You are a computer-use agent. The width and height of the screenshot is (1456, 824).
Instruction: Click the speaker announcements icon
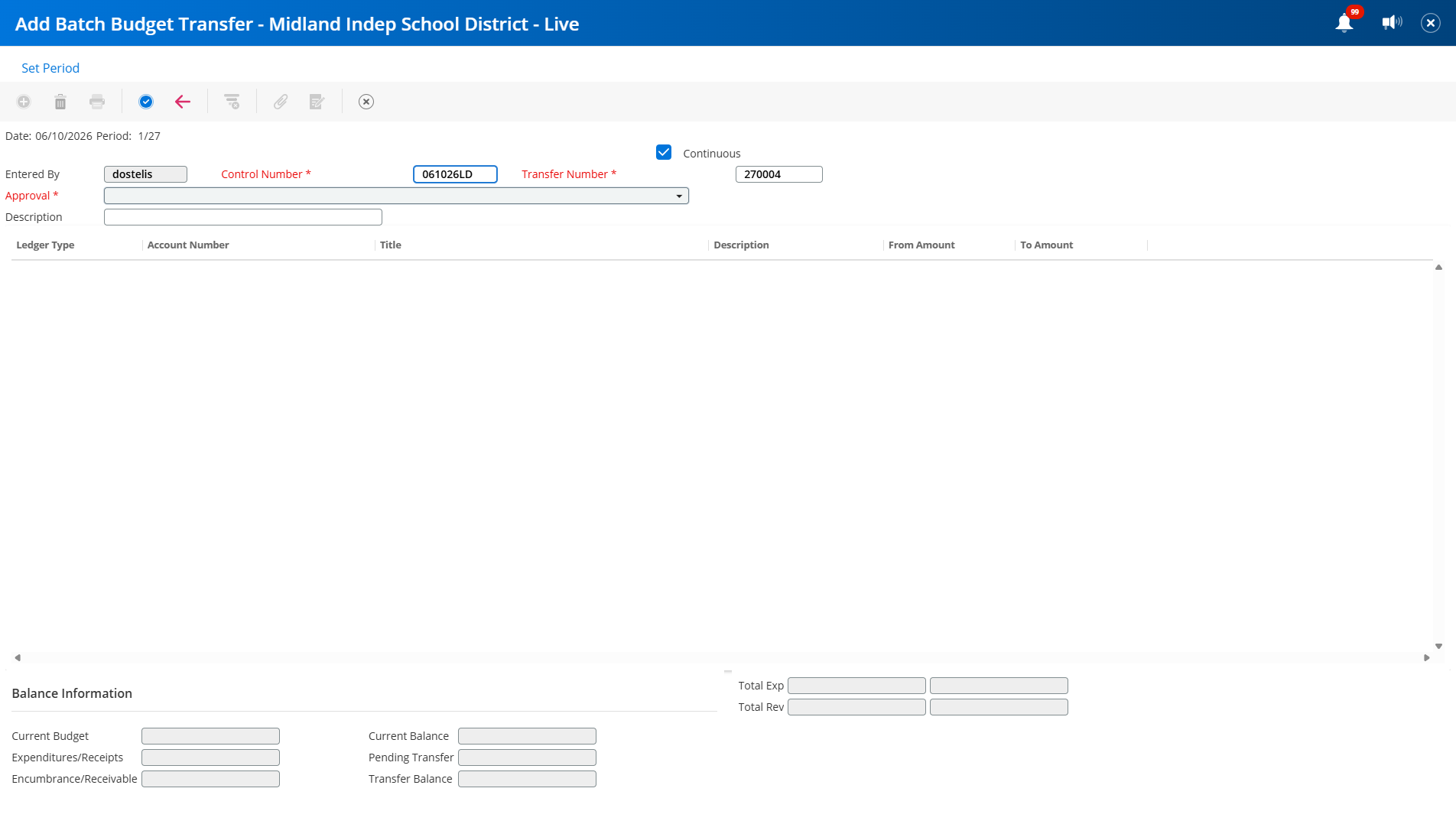(1392, 23)
